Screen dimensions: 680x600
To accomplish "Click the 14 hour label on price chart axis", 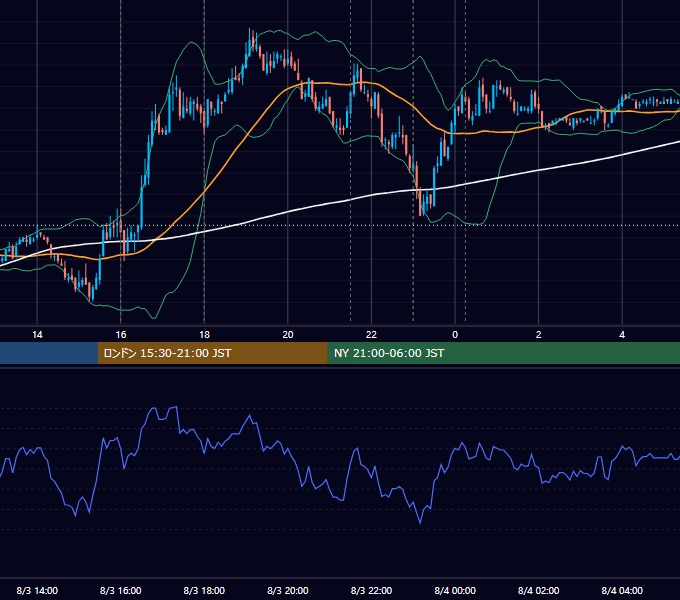I will (37, 335).
